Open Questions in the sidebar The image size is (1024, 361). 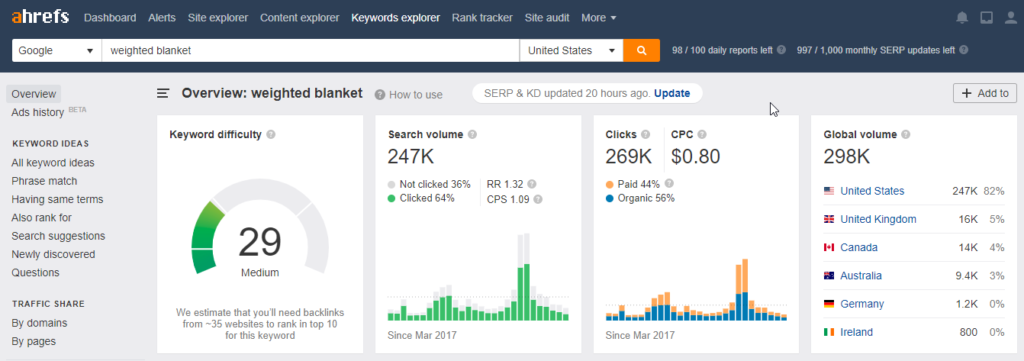tap(35, 272)
